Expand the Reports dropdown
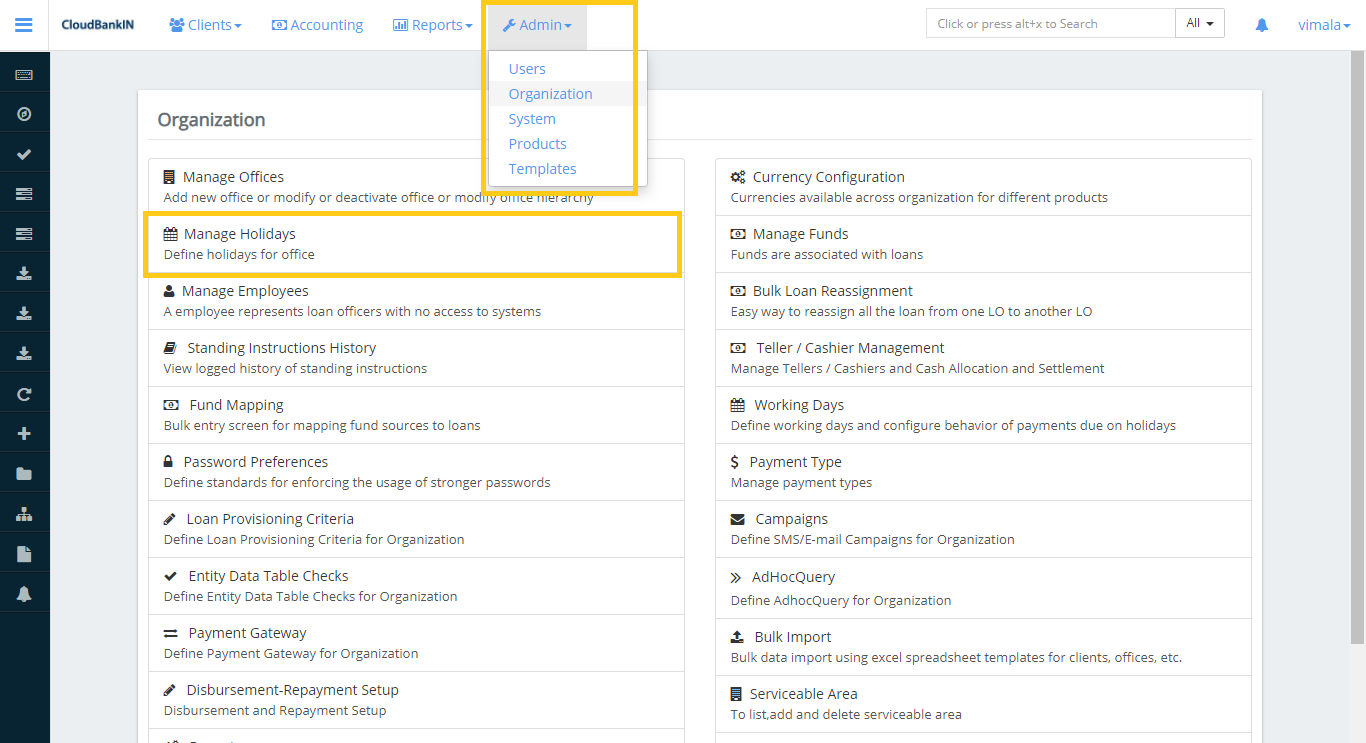Viewport: 1366px width, 743px height. pyautogui.click(x=432, y=25)
